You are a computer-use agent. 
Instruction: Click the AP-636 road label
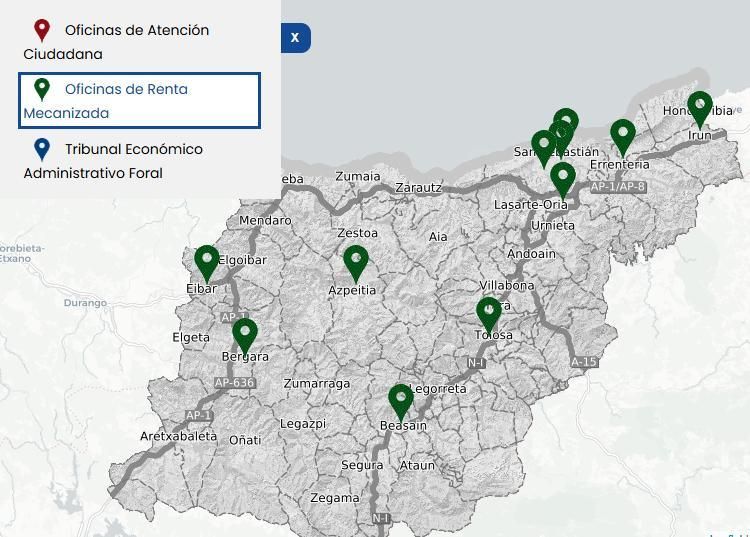[234, 383]
